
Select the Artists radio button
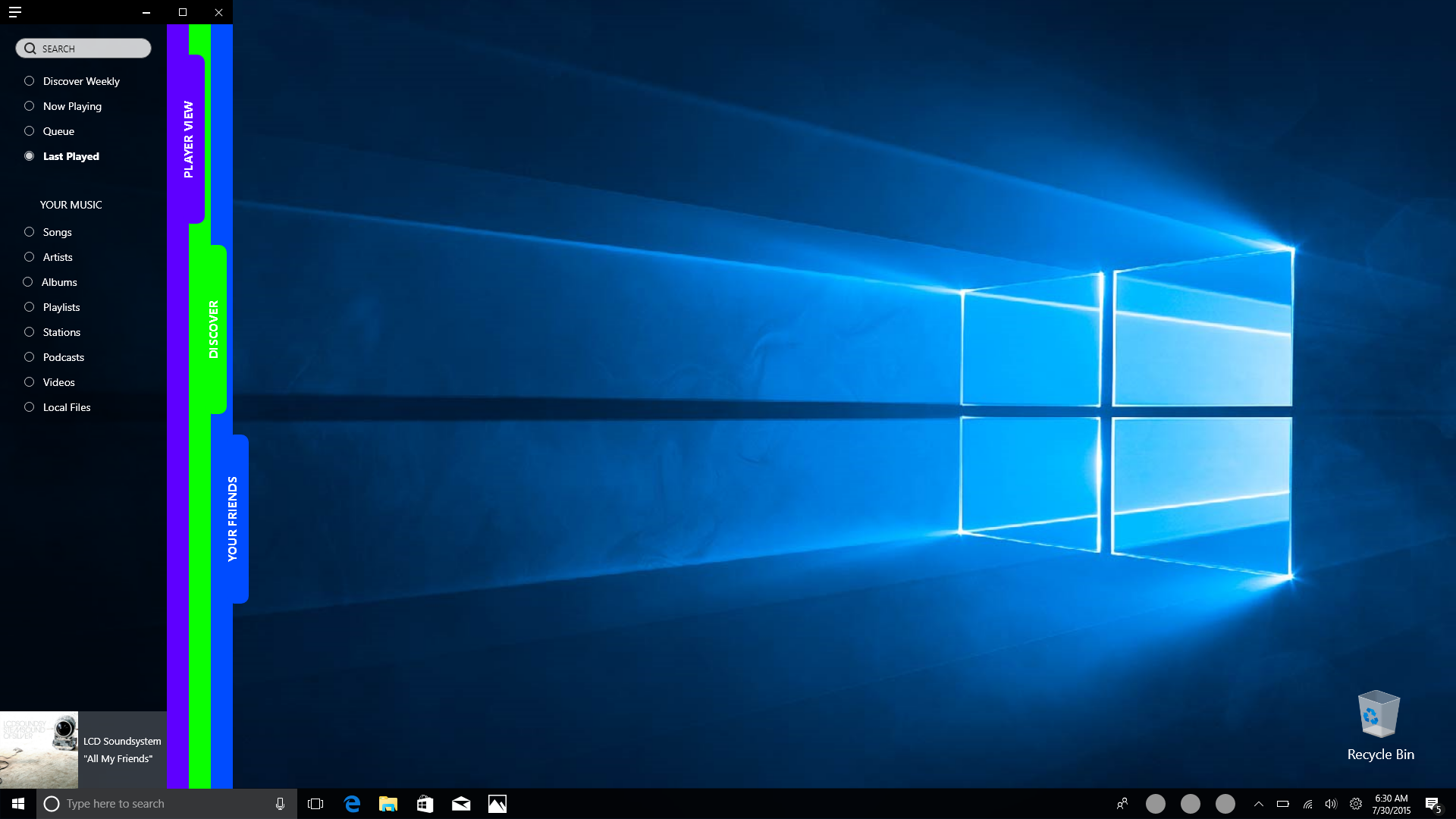tap(30, 257)
